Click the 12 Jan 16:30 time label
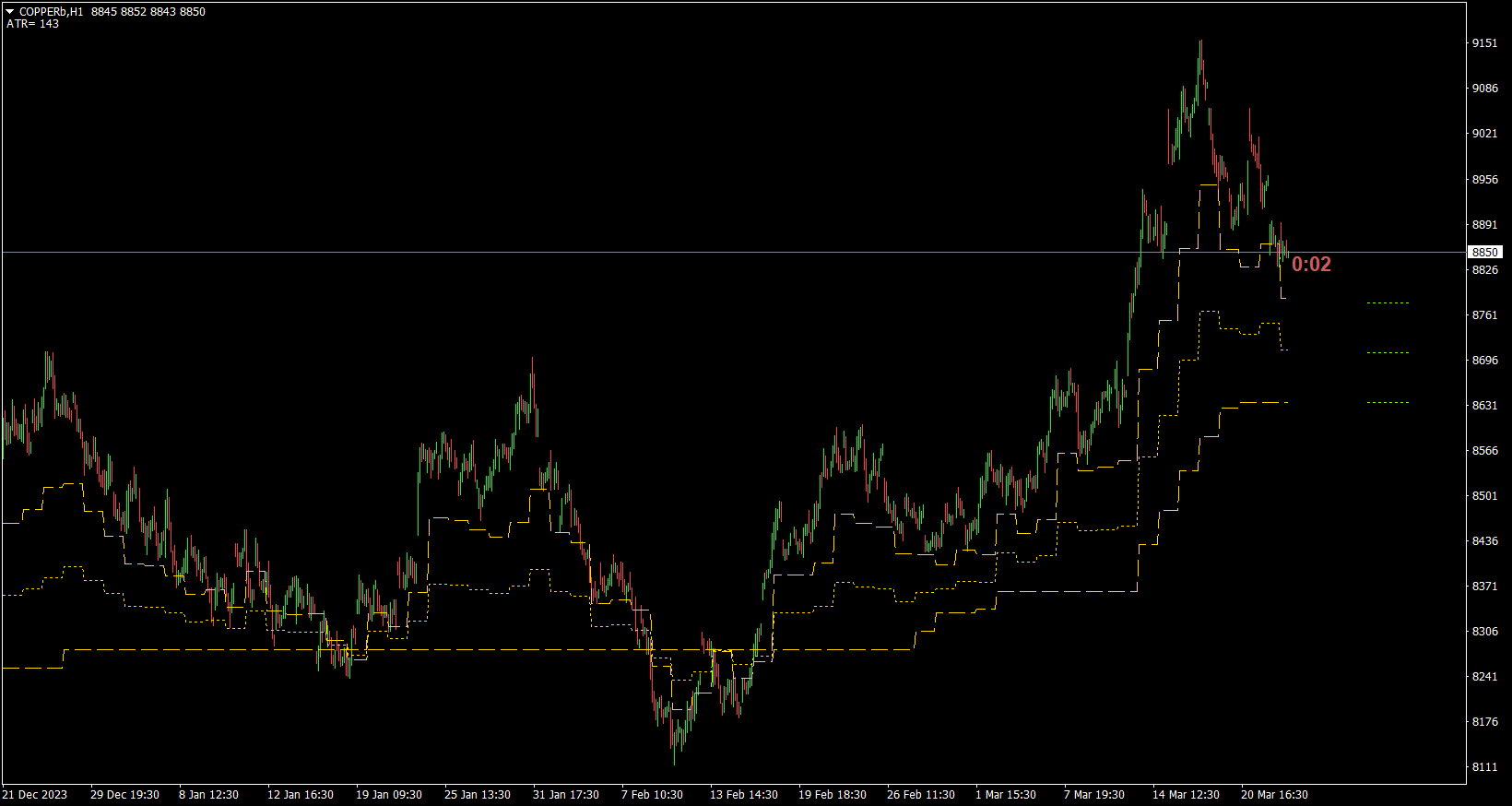 coord(301,795)
